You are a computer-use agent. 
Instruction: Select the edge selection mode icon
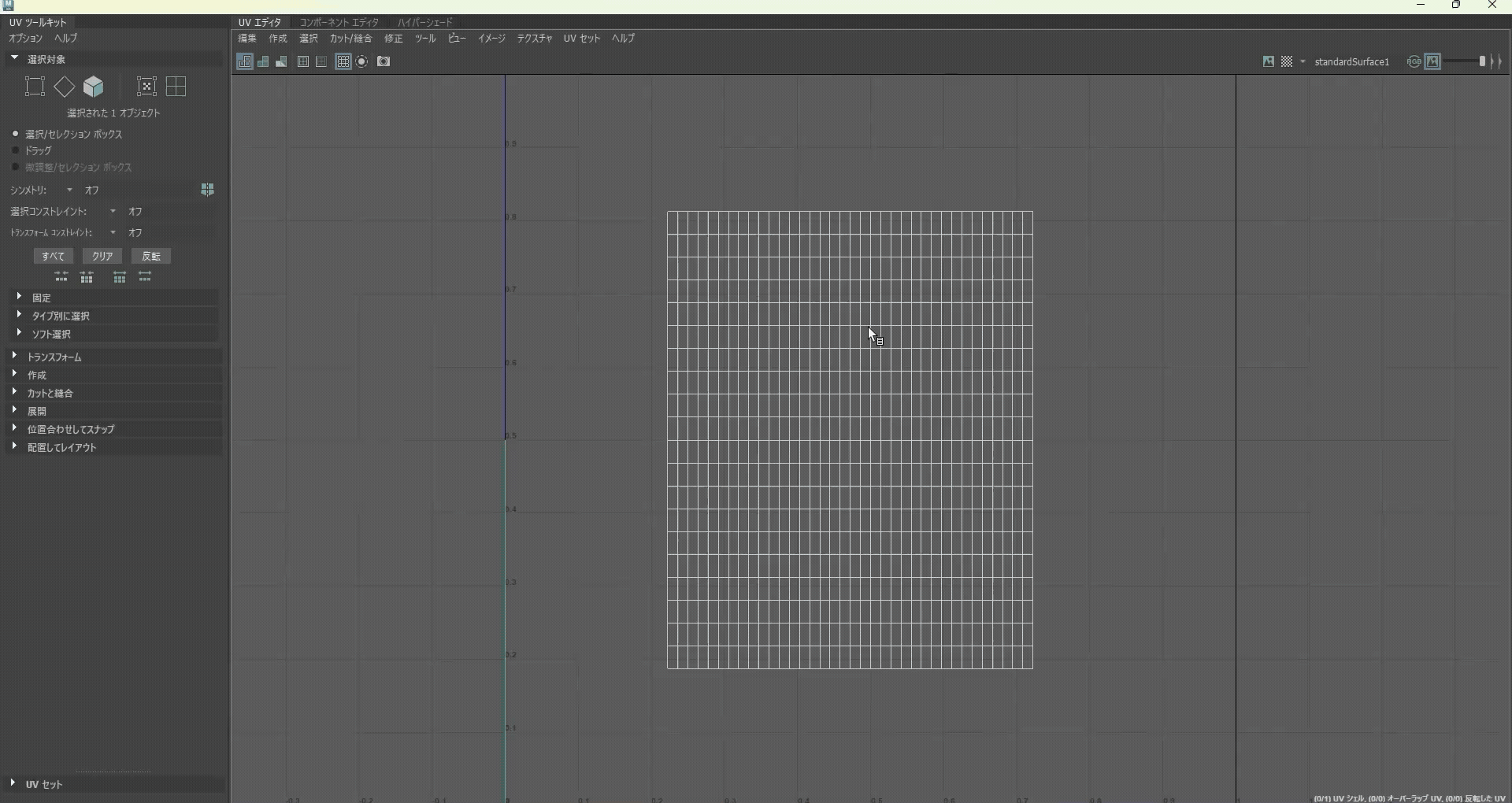coord(65,87)
